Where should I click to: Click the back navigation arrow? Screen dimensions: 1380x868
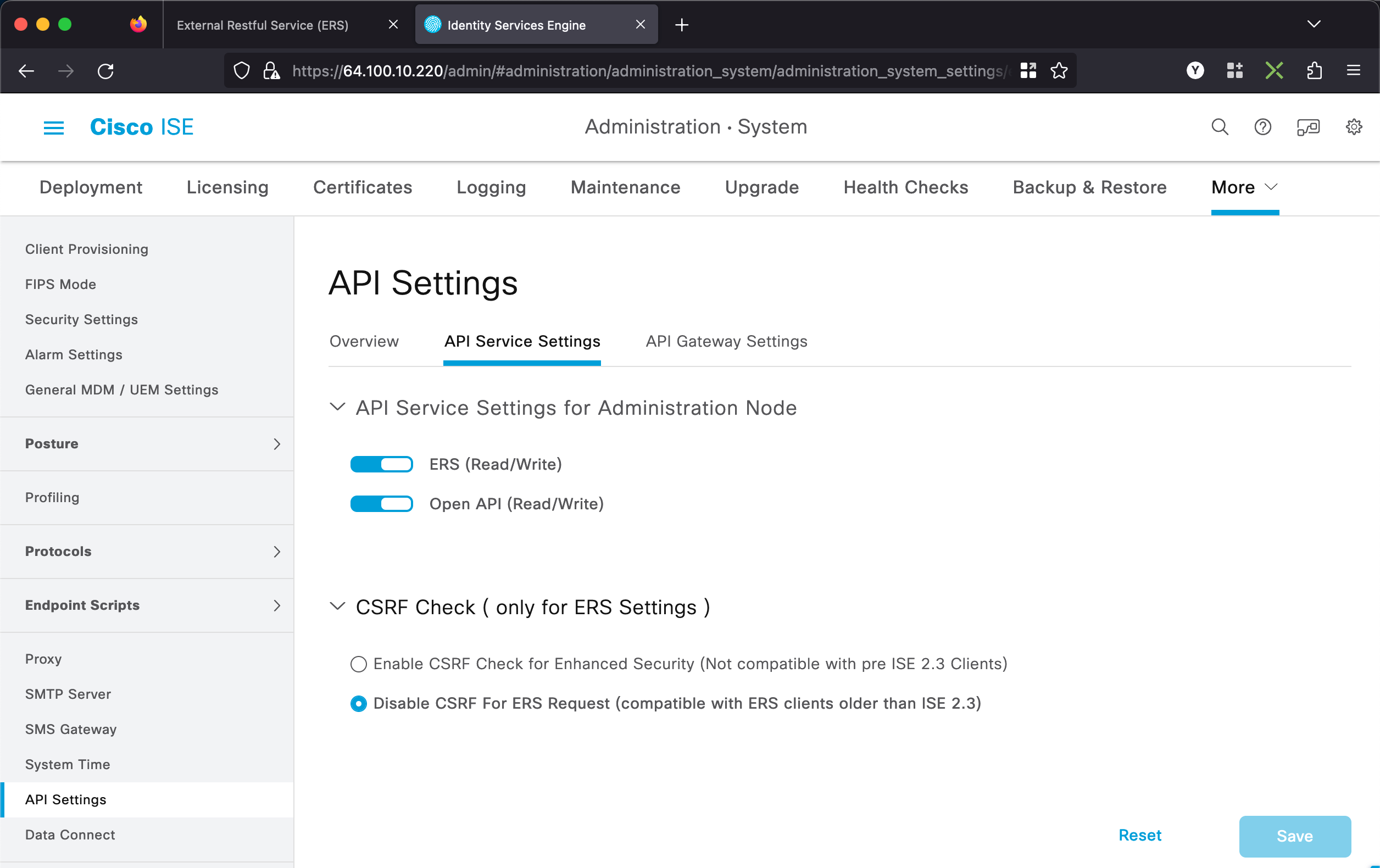click(x=26, y=70)
